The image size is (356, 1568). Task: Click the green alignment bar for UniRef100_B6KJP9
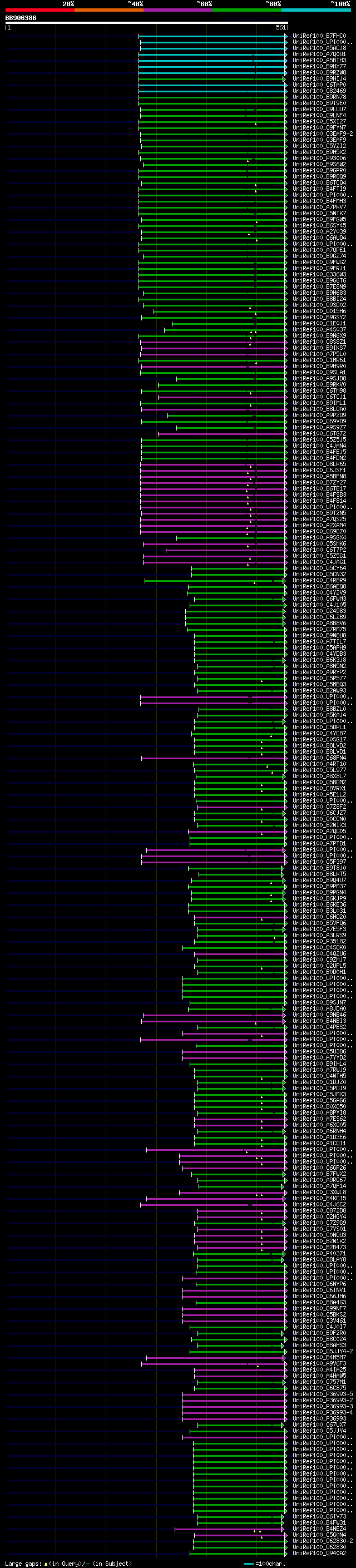coord(239,899)
